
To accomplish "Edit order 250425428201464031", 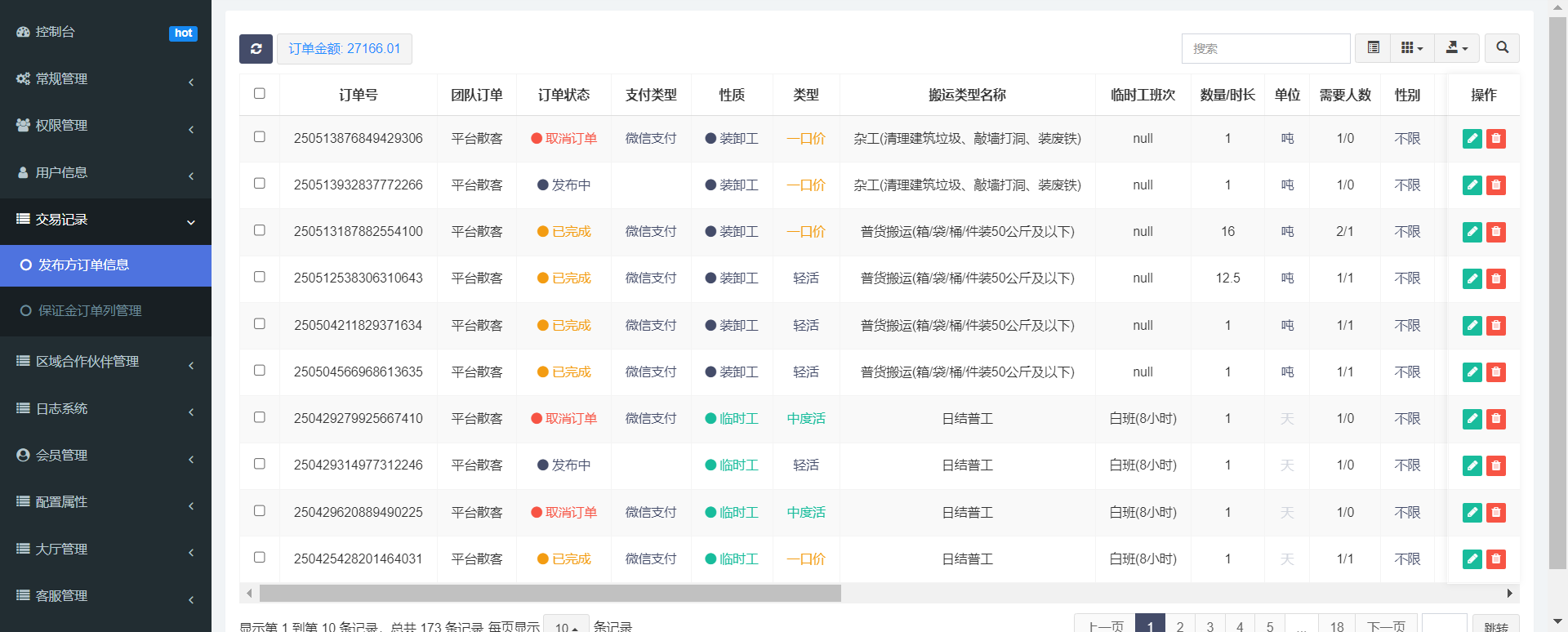I will pos(1472,559).
